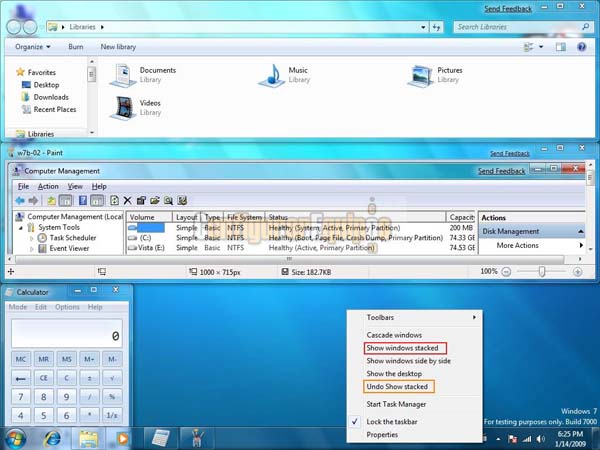600x450 pixels.
Task: Expand More Actions in the Actions pane
Action: pyautogui.click(x=532, y=245)
